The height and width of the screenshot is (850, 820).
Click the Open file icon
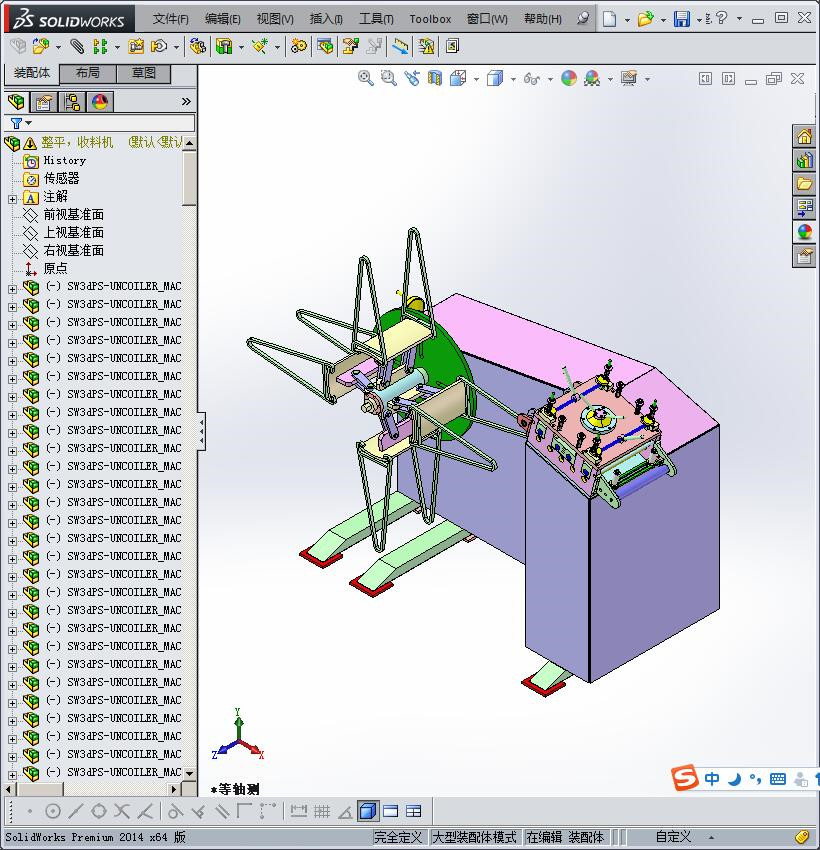point(644,19)
